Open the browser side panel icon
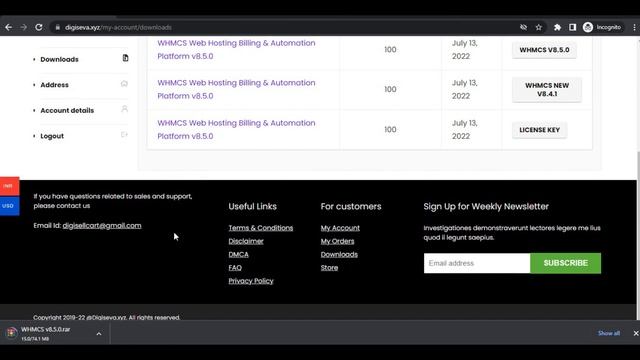Image resolution: width=640 pixels, height=360 pixels. [x=573, y=27]
